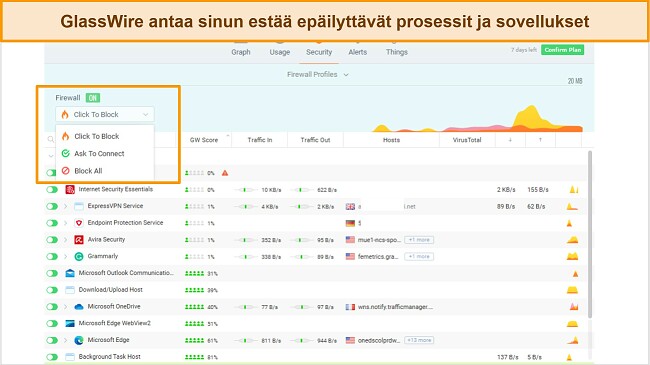This screenshot has height=365, width=650.
Task: Click the download arrow column header
Action: coord(510,140)
